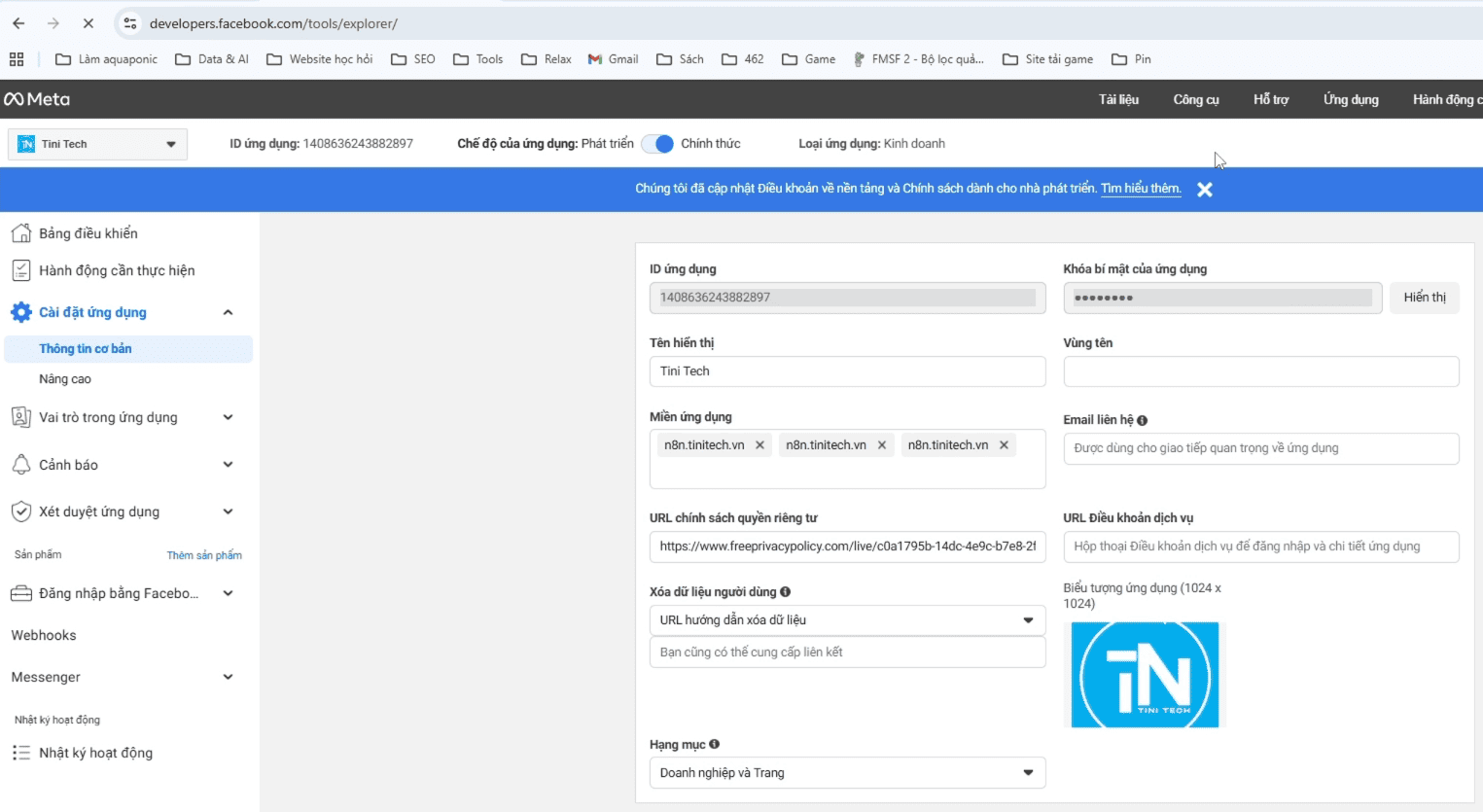Click the browser address bar URL
Screen dimensions: 1483x812
(x=273, y=23)
